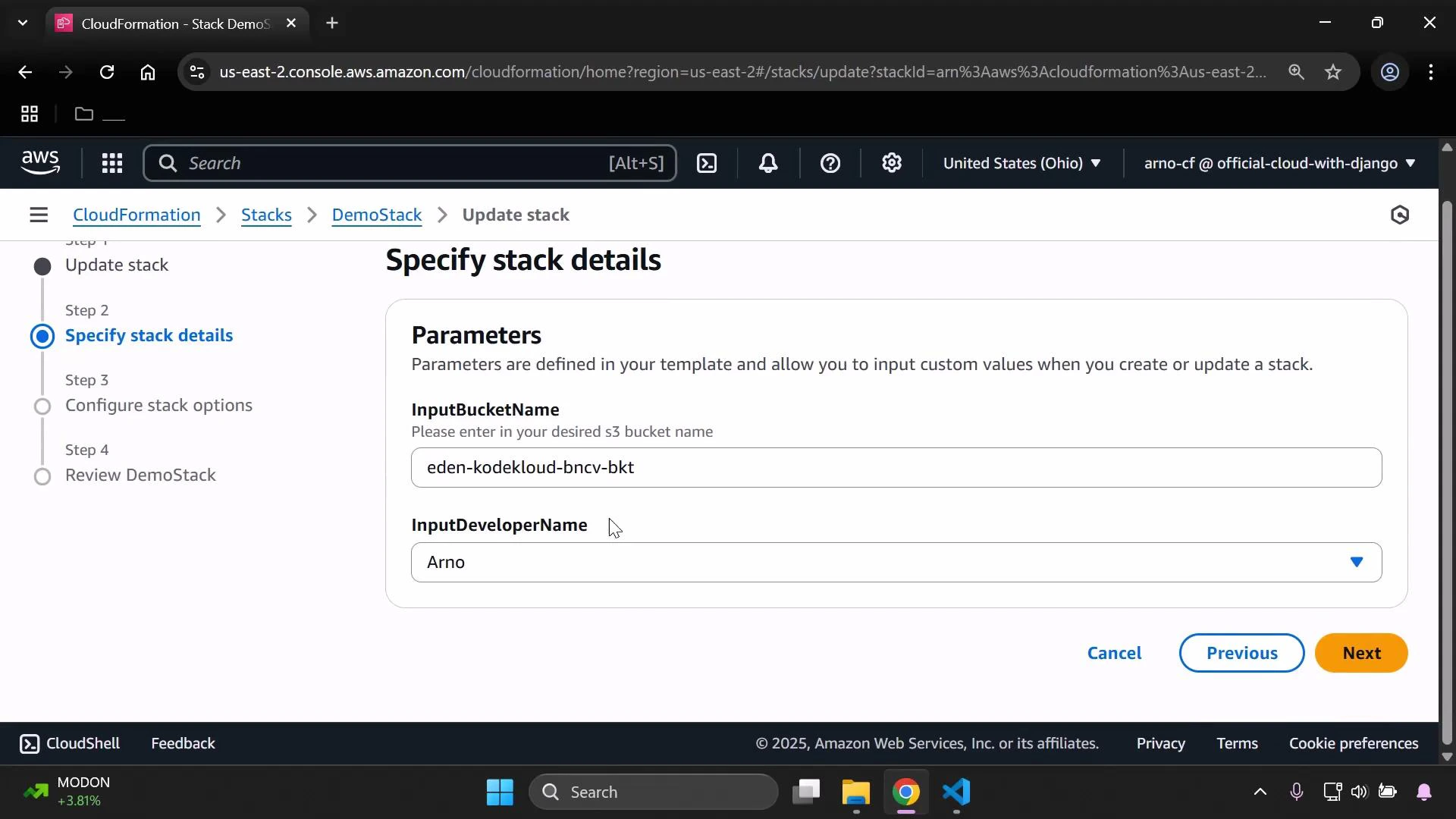
Task: Go back in browser history
Action: coord(25,72)
